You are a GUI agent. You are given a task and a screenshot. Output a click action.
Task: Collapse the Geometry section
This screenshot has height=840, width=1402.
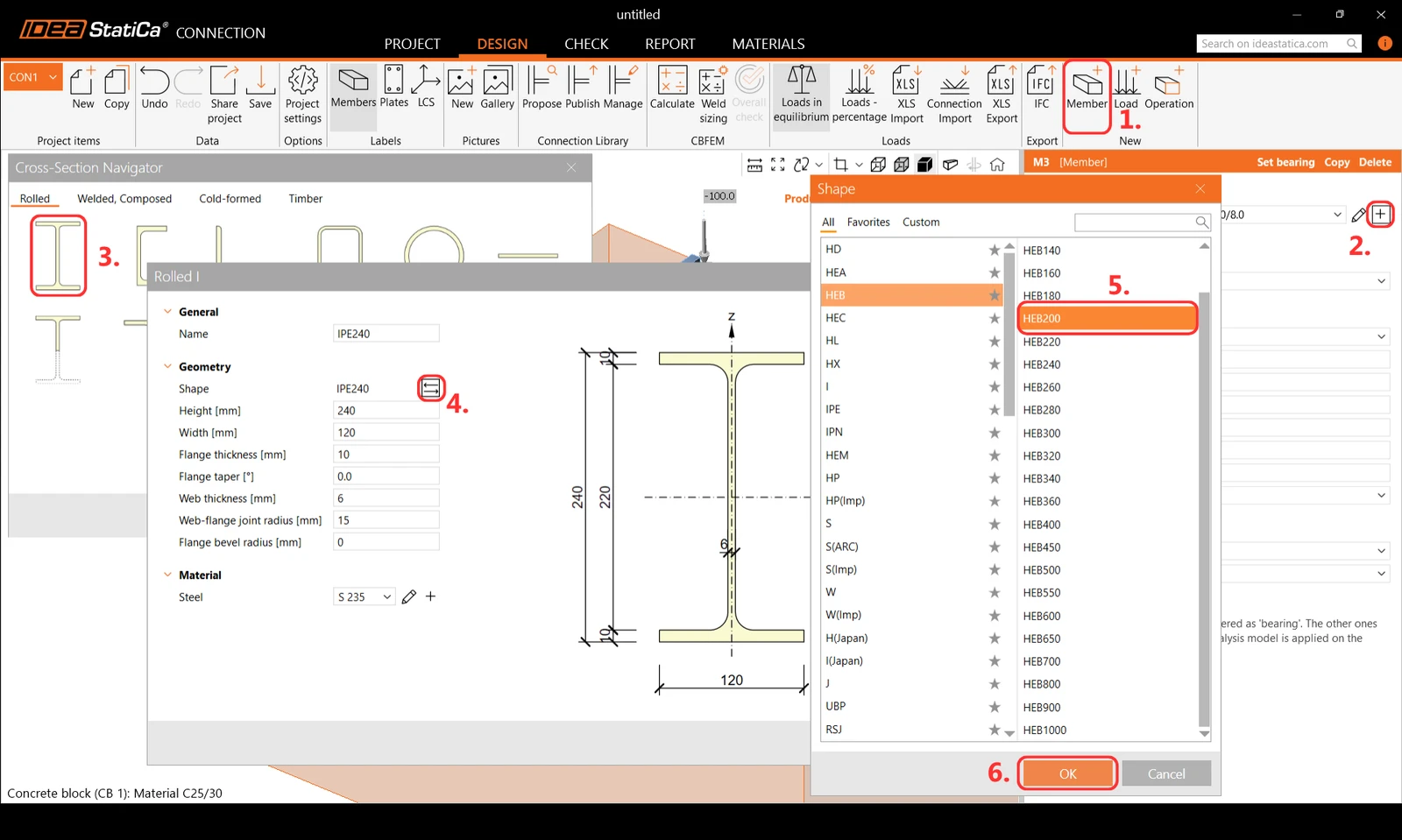(167, 366)
